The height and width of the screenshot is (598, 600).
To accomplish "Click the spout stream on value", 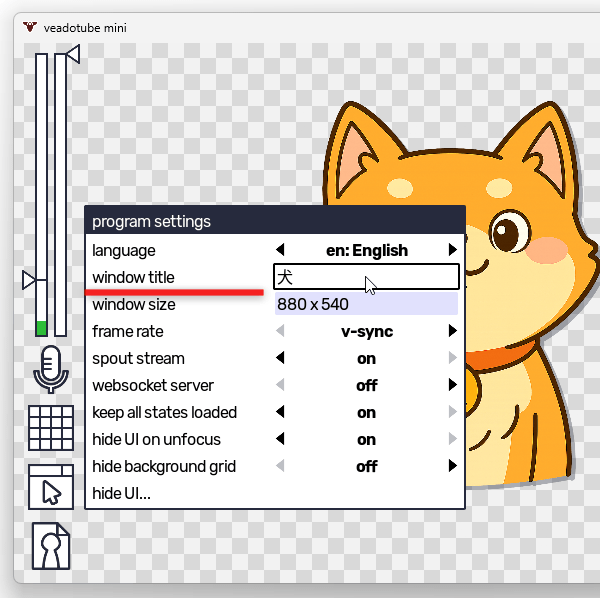I will coord(367,359).
